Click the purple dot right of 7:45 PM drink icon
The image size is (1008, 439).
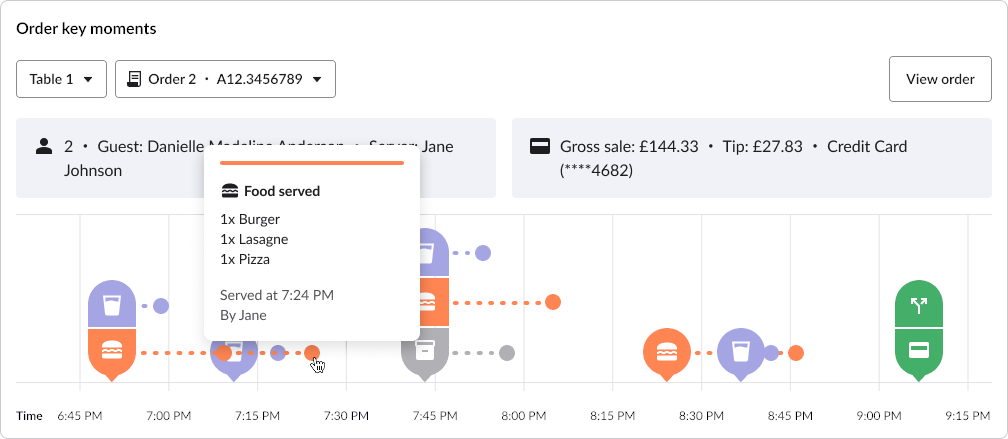coord(482,253)
